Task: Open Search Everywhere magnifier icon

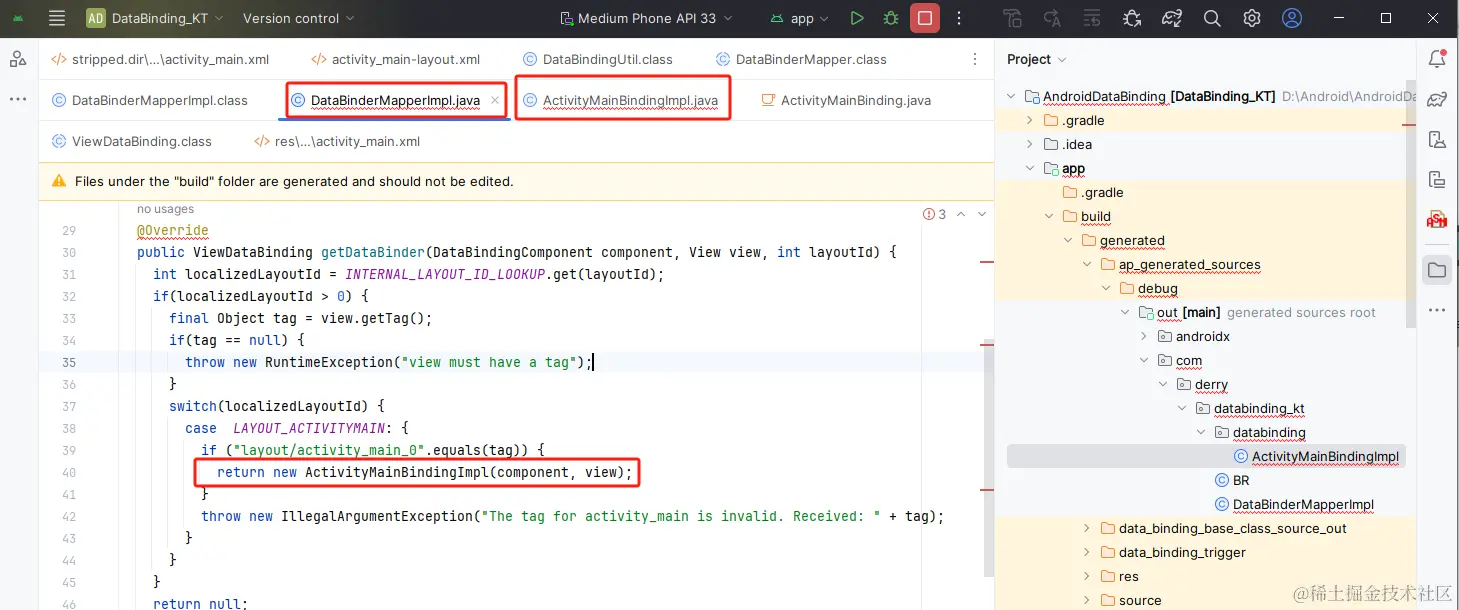Action: pyautogui.click(x=1212, y=18)
